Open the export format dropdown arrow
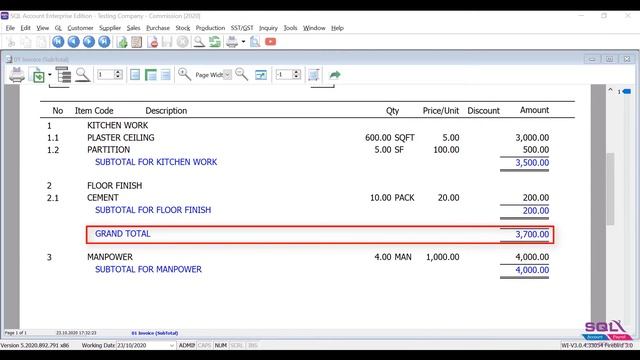Screen dimensions: 640x360 50,75
